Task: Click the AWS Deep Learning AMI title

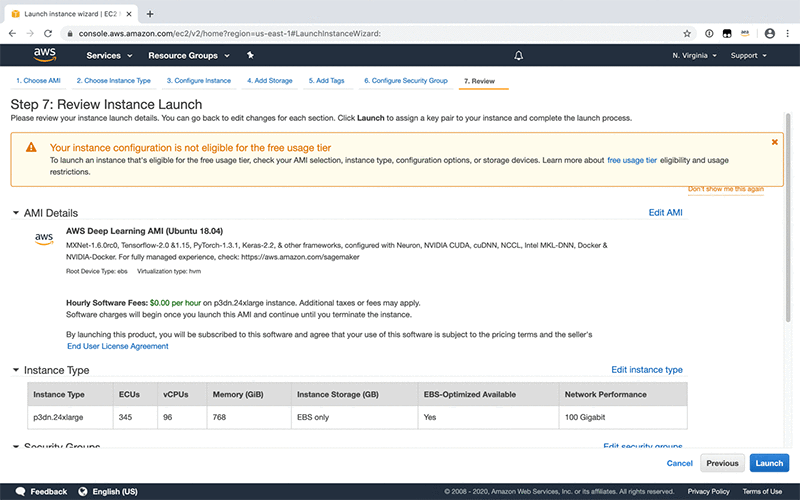Action: tap(144, 231)
